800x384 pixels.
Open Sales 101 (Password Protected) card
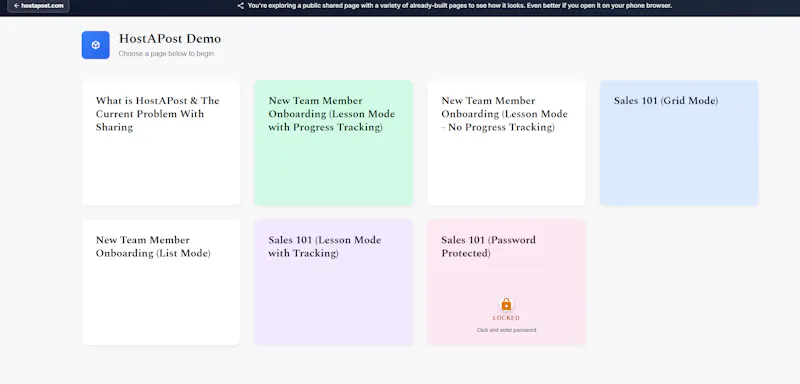coord(507,282)
